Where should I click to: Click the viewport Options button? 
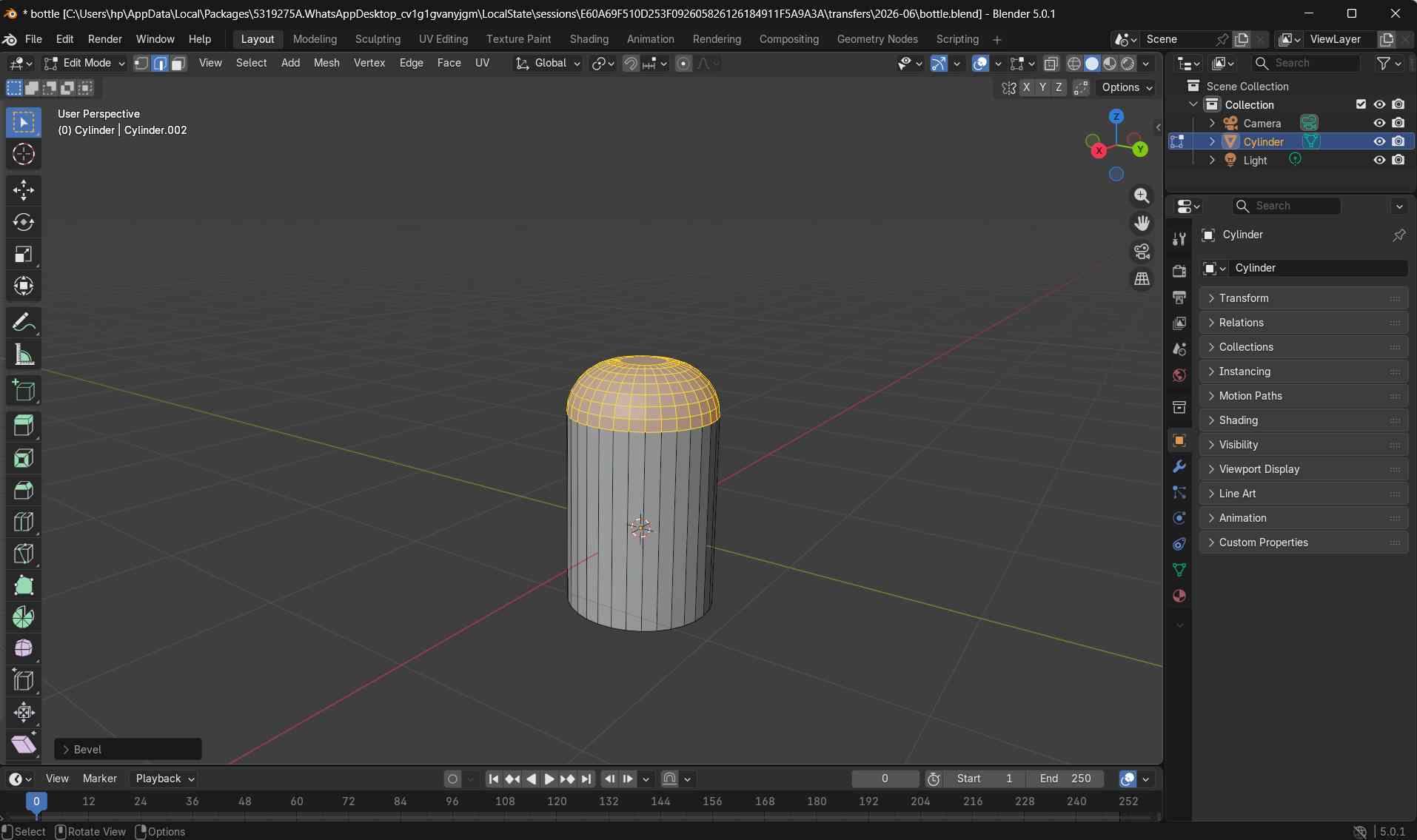pos(1126,87)
